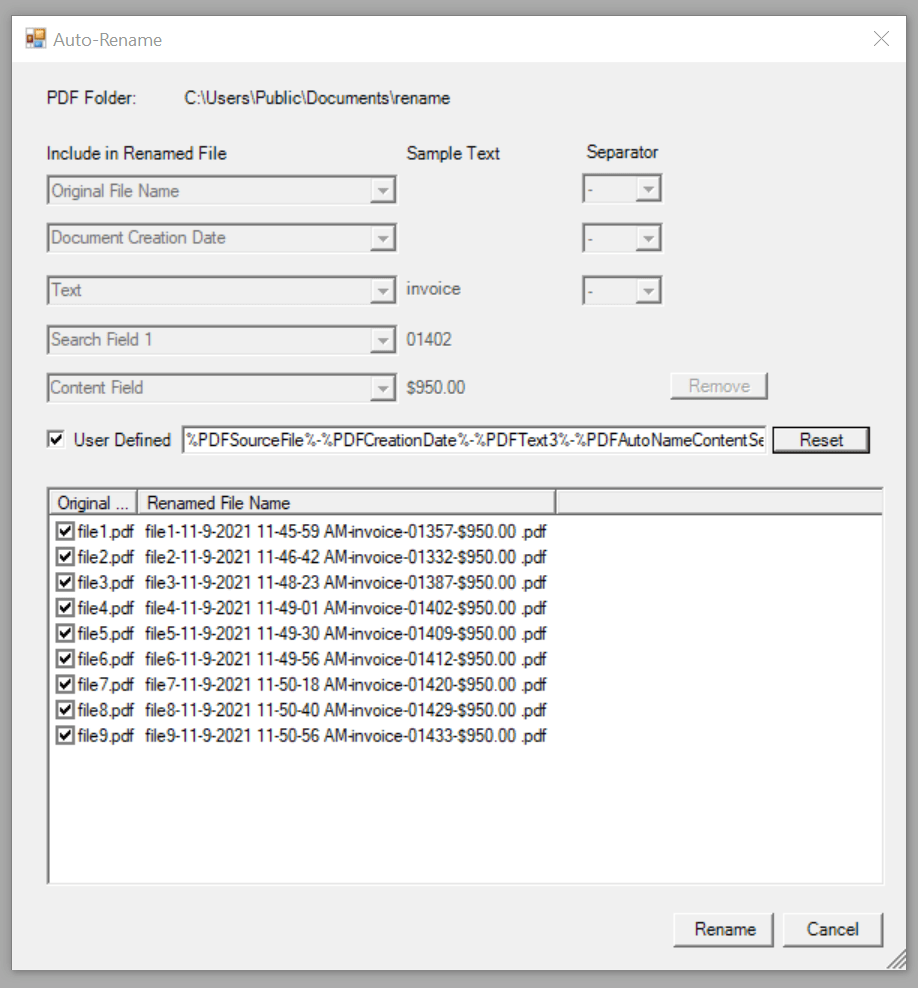Click the Auto-Rename app icon in title bar
The height and width of the screenshot is (988, 918).
coord(36,39)
